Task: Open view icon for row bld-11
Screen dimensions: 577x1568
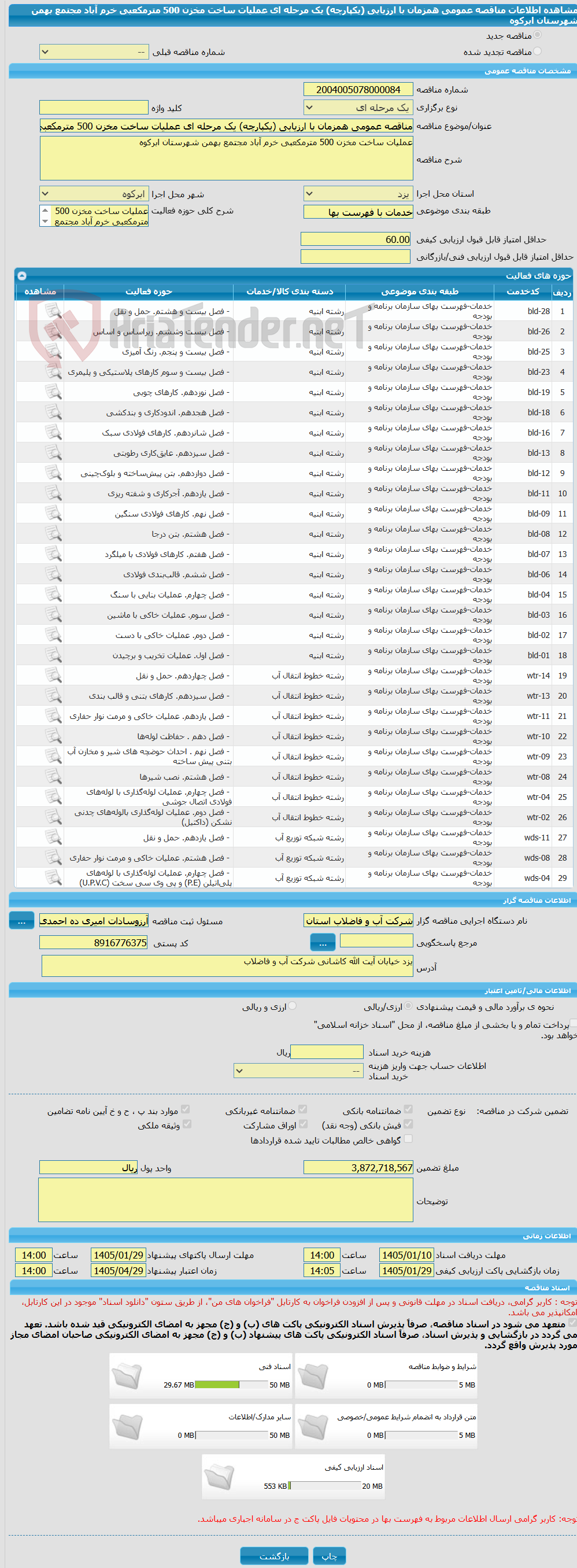Action: [54, 493]
